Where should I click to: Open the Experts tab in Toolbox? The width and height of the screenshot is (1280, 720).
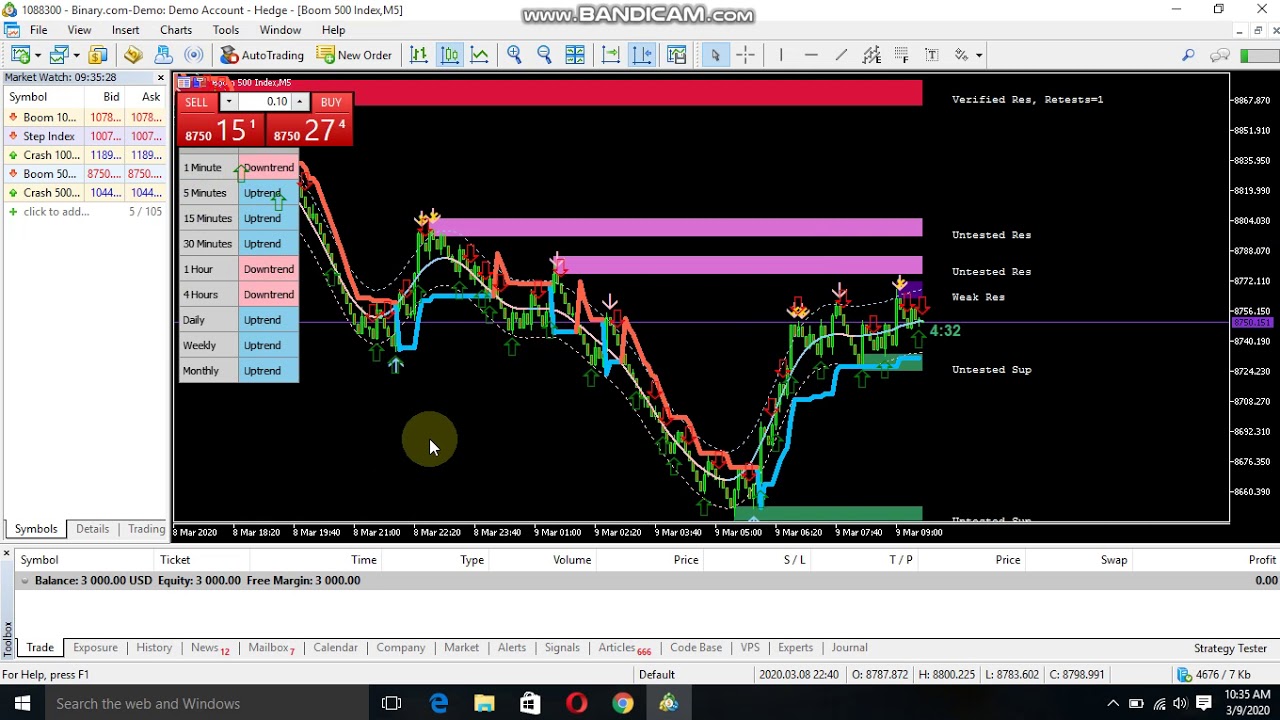(x=795, y=647)
